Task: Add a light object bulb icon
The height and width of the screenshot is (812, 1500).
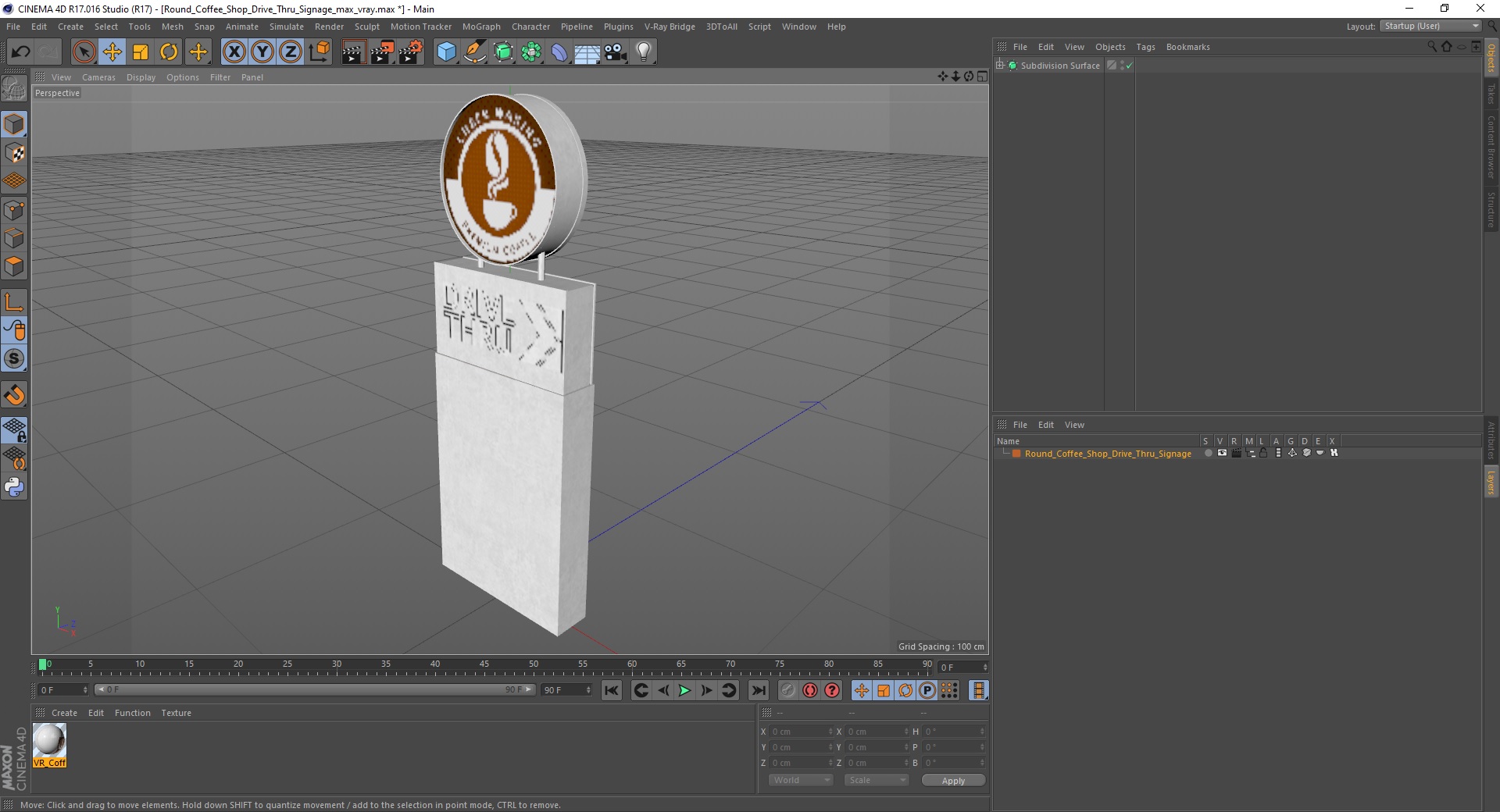Action: (x=643, y=52)
